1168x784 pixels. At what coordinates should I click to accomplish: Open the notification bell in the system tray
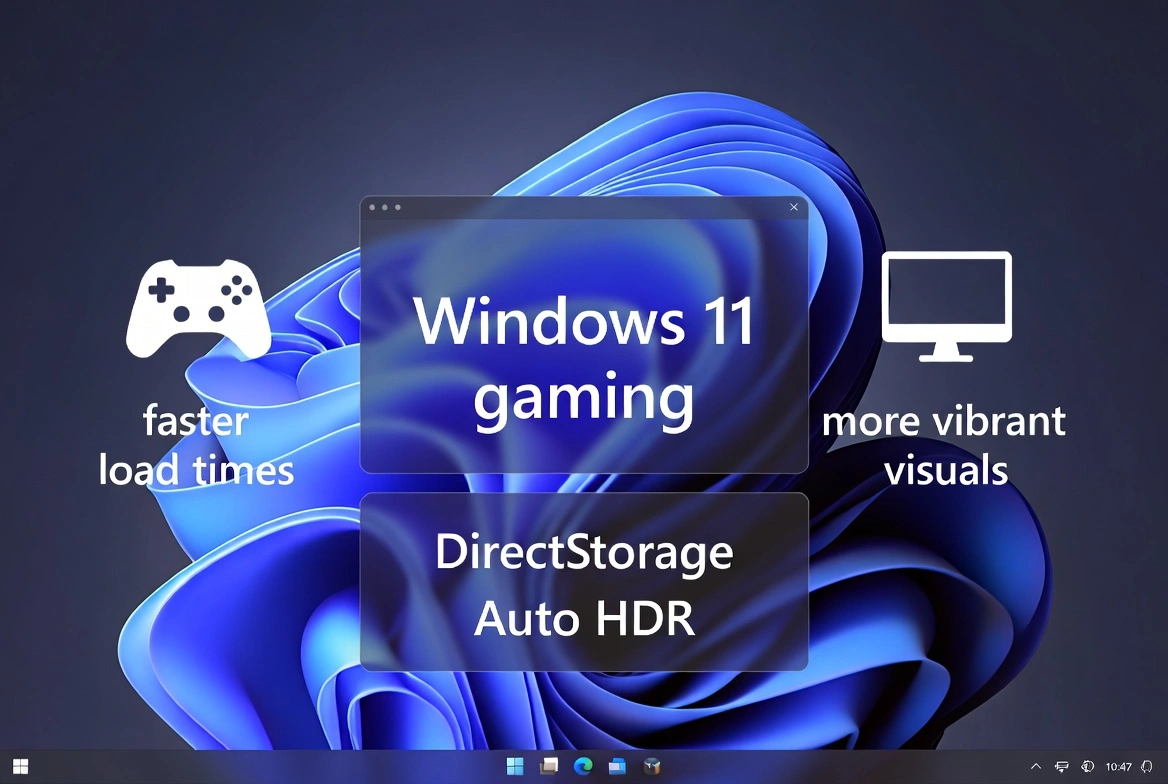coord(1147,767)
